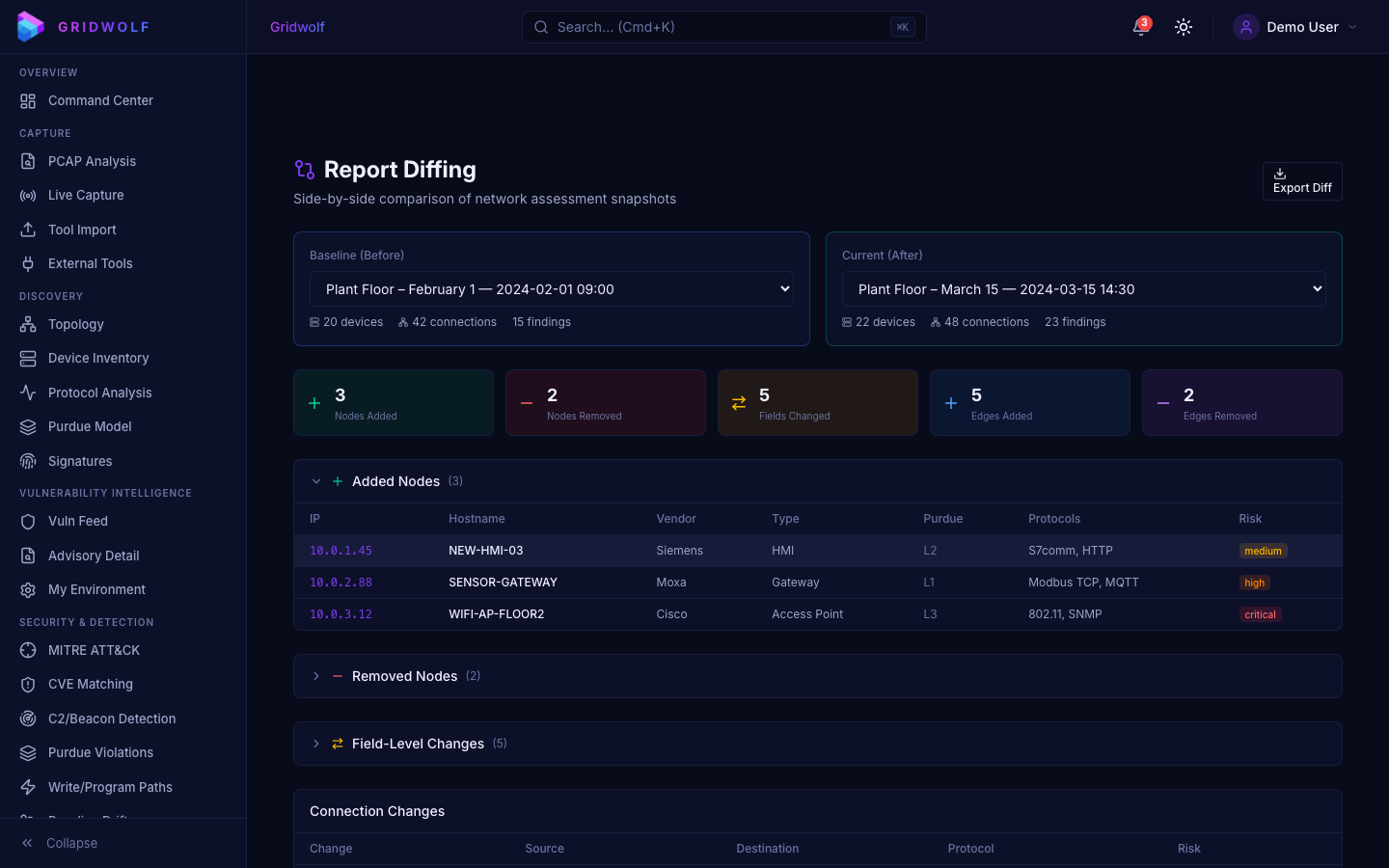Screen dimensions: 1389x868
Task: Click the Export Diff button
Action: pos(1302,181)
